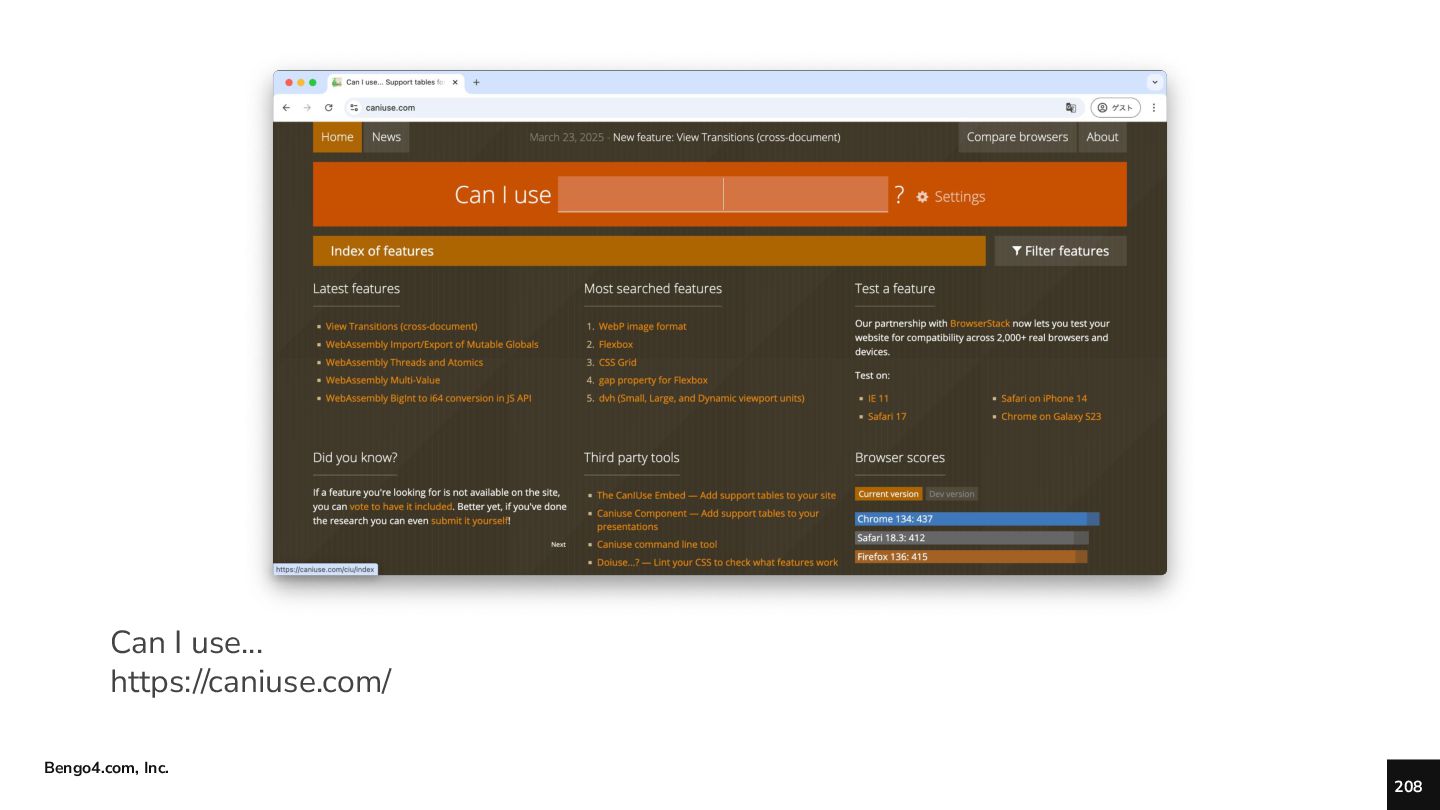The width and height of the screenshot is (1440, 810).
Task: Click the Chrome 134 score bar
Action: pos(977,519)
